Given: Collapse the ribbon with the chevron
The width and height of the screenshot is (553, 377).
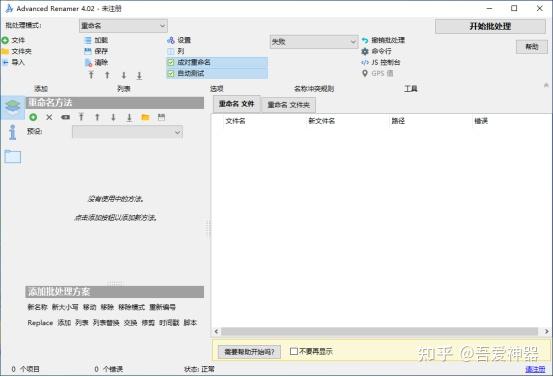Looking at the screenshot, I should click(546, 85).
